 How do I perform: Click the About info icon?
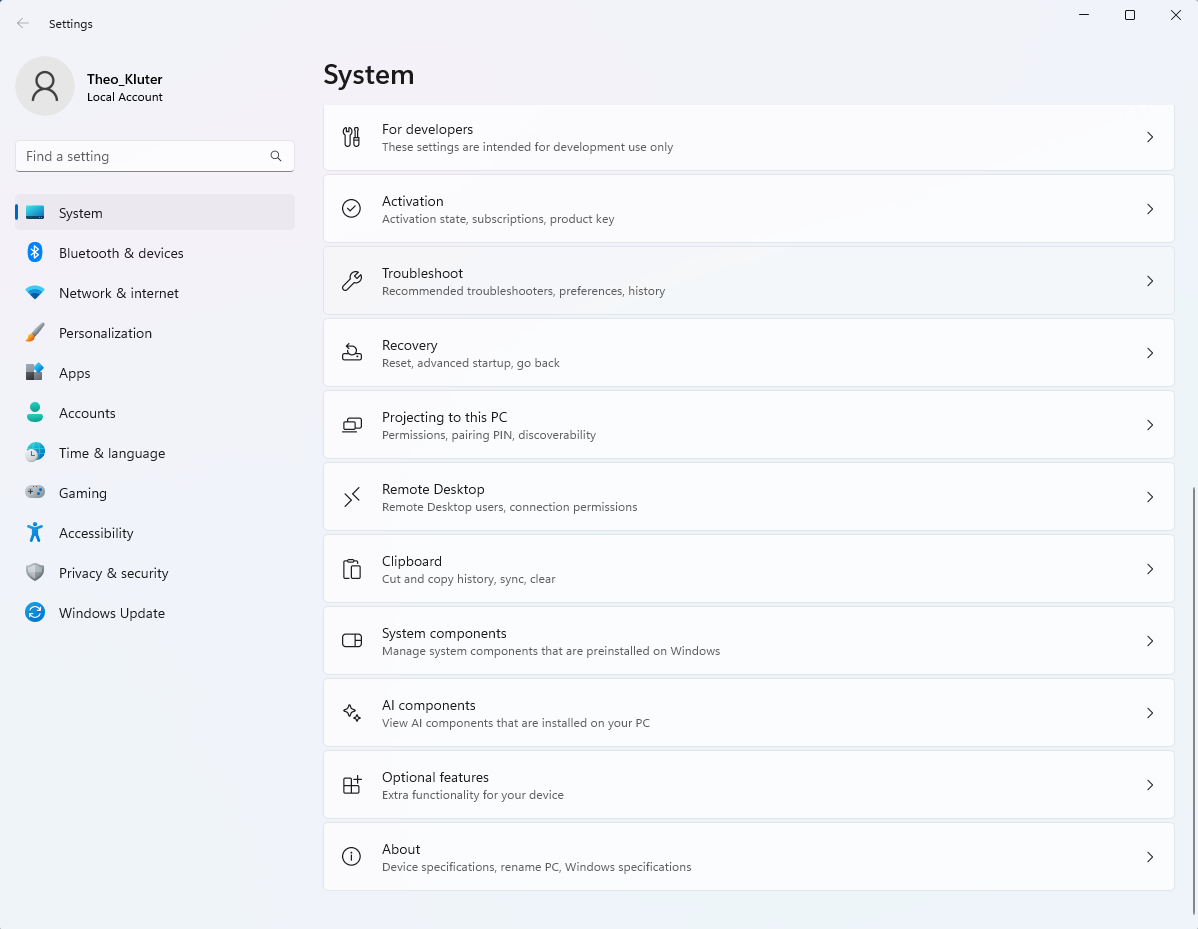click(x=351, y=856)
